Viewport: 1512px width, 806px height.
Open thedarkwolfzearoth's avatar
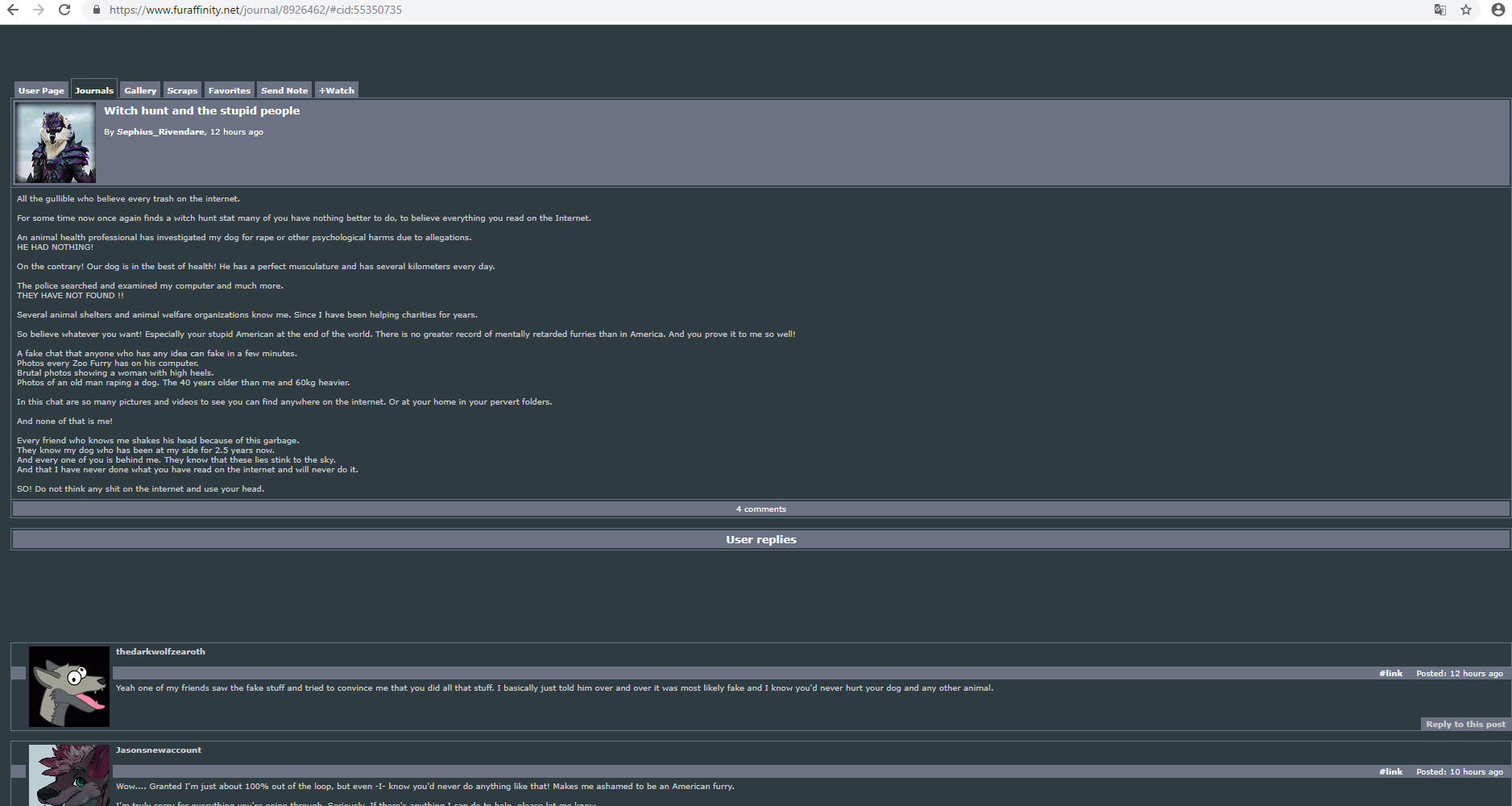(69, 687)
